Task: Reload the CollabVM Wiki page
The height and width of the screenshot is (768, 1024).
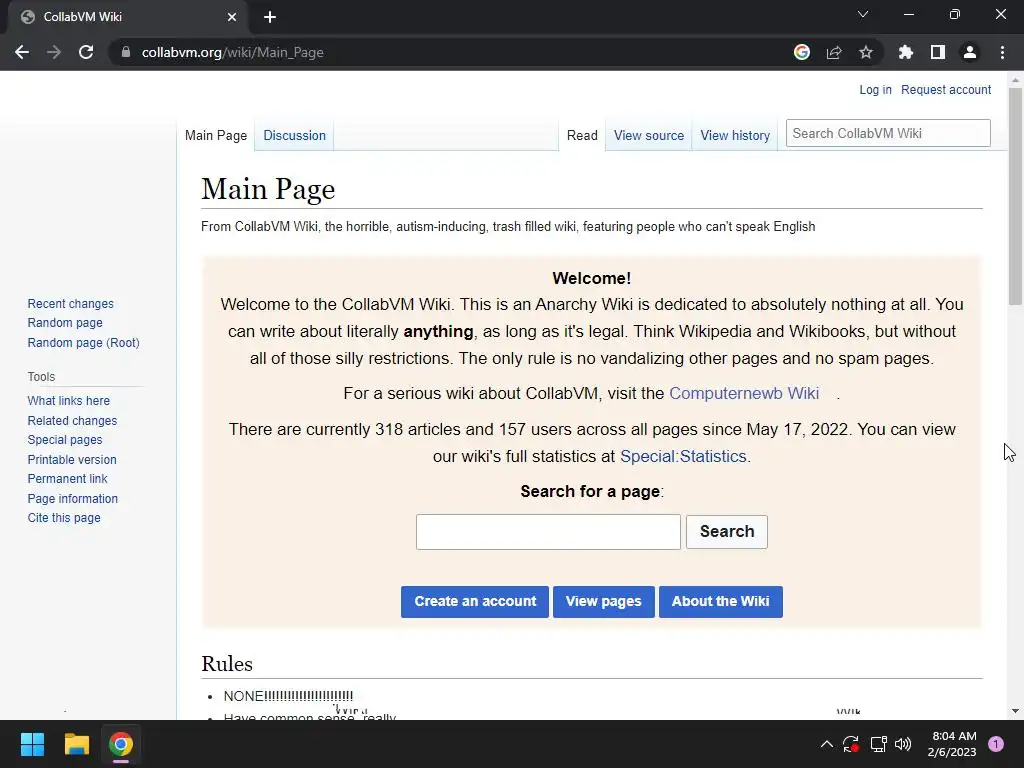Action: tap(86, 52)
